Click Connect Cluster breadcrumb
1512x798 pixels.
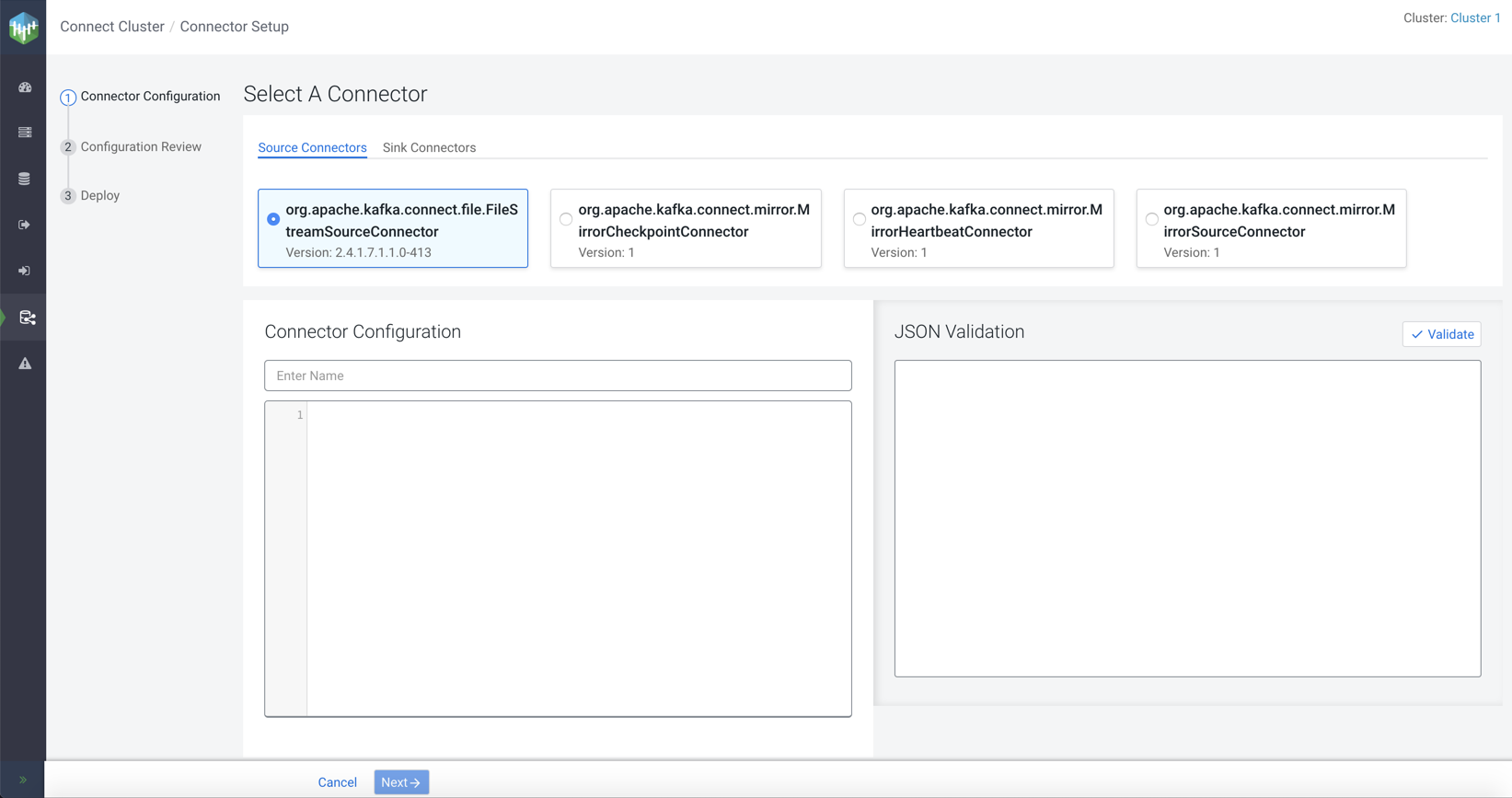[x=112, y=27]
